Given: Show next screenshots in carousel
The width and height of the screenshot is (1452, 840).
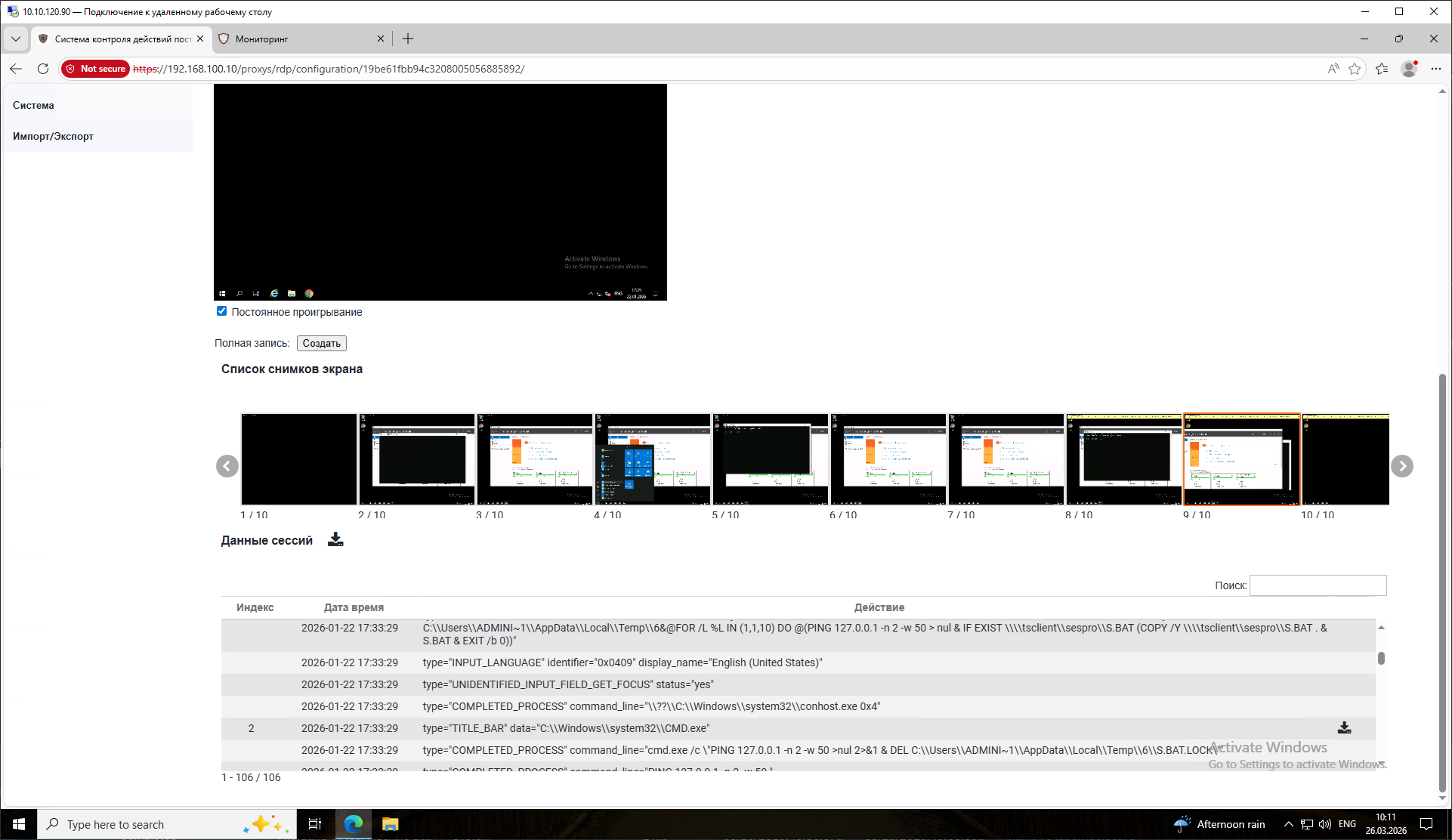Looking at the screenshot, I should [x=1402, y=466].
